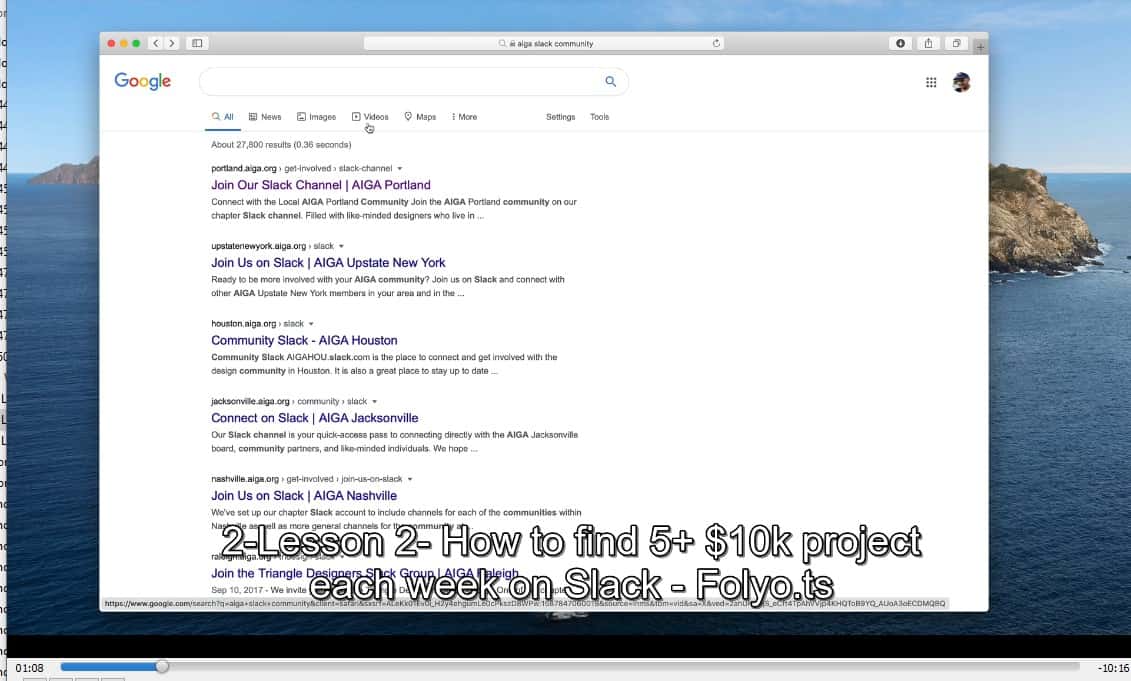The width and height of the screenshot is (1131, 681).
Task: Expand dropdown arrow beside upstatenewyork.aiga.org URL
Action: pyautogui.click(x=341, y=247)
